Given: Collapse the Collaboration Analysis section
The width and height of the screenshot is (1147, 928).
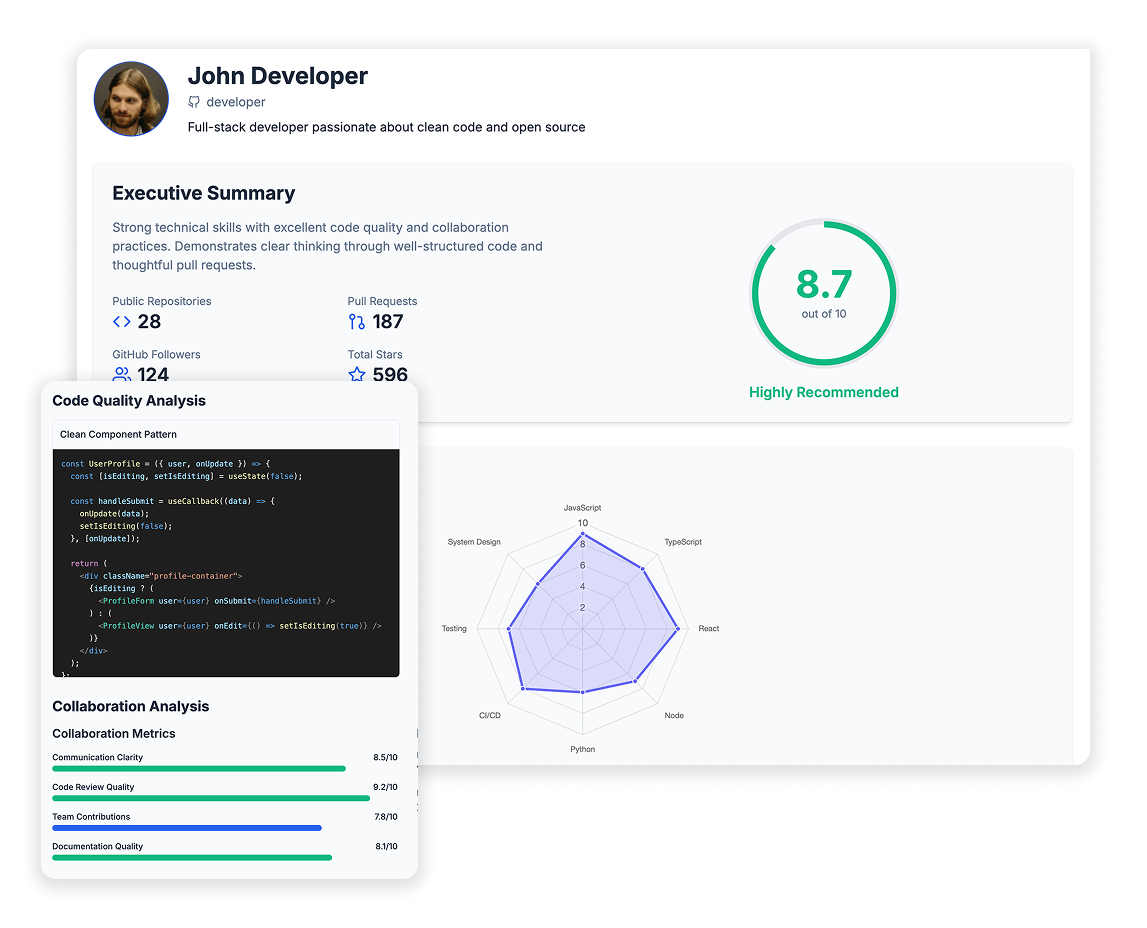Looking at the screenshot, I should click(131, 706).
